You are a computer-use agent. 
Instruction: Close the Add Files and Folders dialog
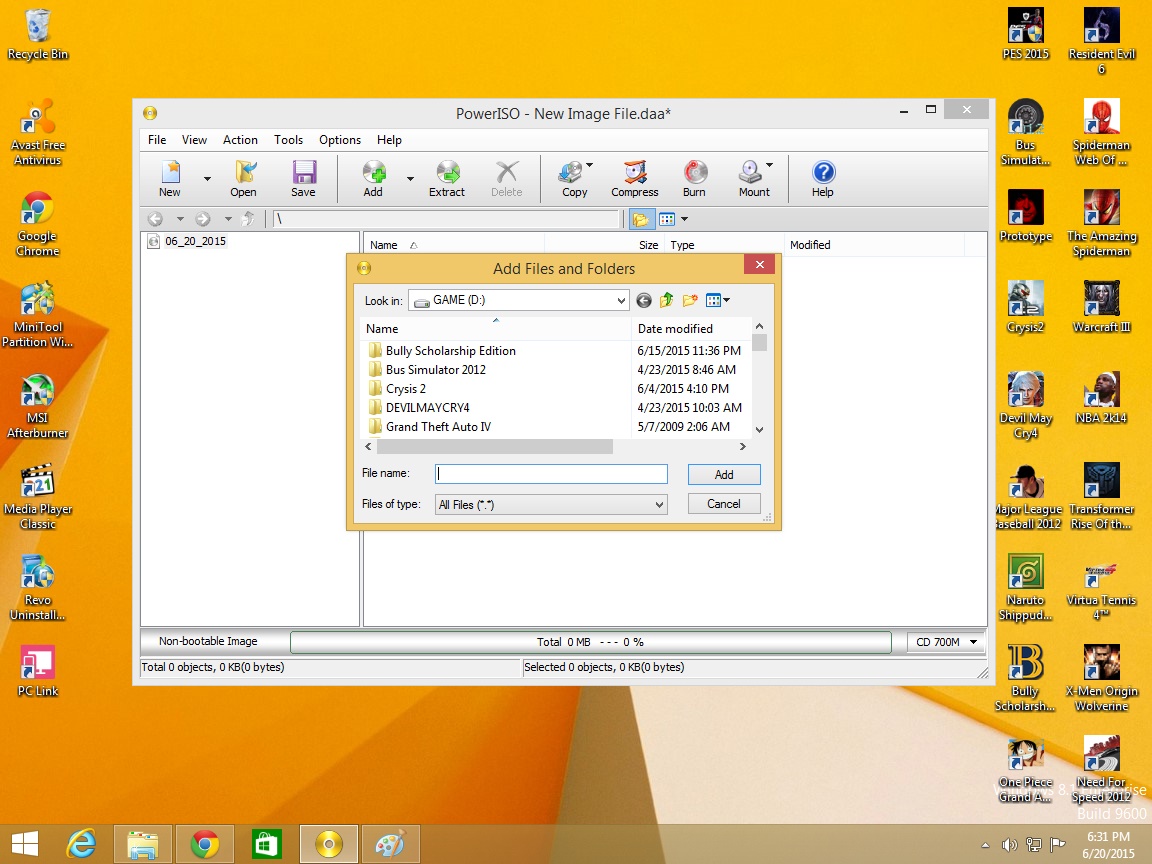point(760,264)
